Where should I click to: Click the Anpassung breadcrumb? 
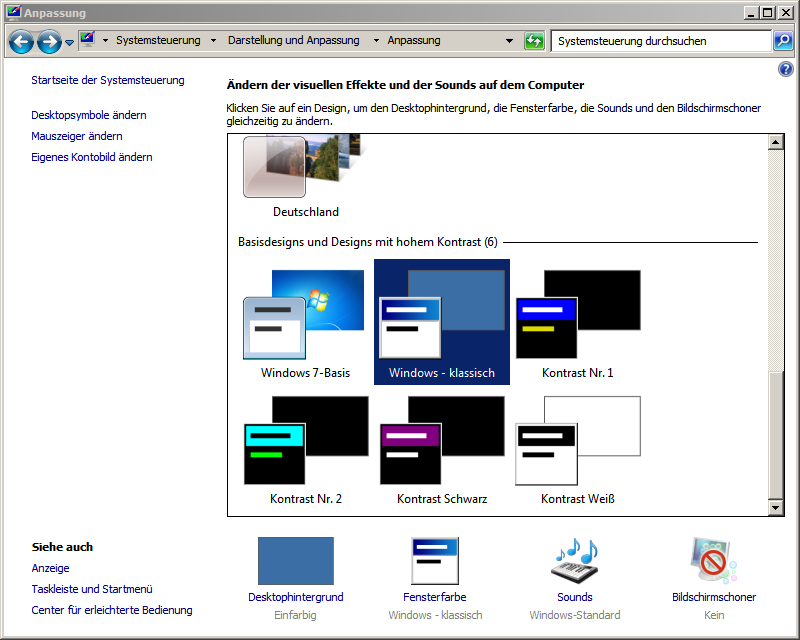coord(414,40)
